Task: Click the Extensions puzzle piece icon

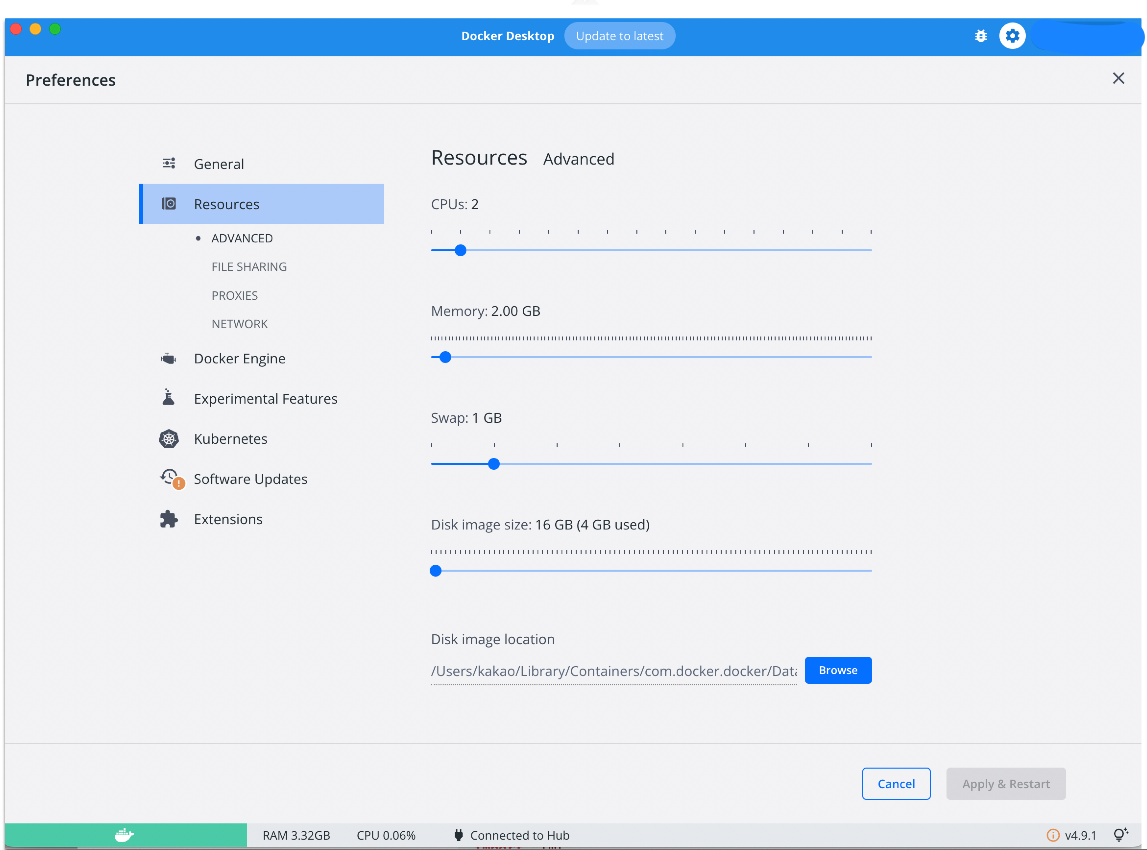Action: point(169,519)
